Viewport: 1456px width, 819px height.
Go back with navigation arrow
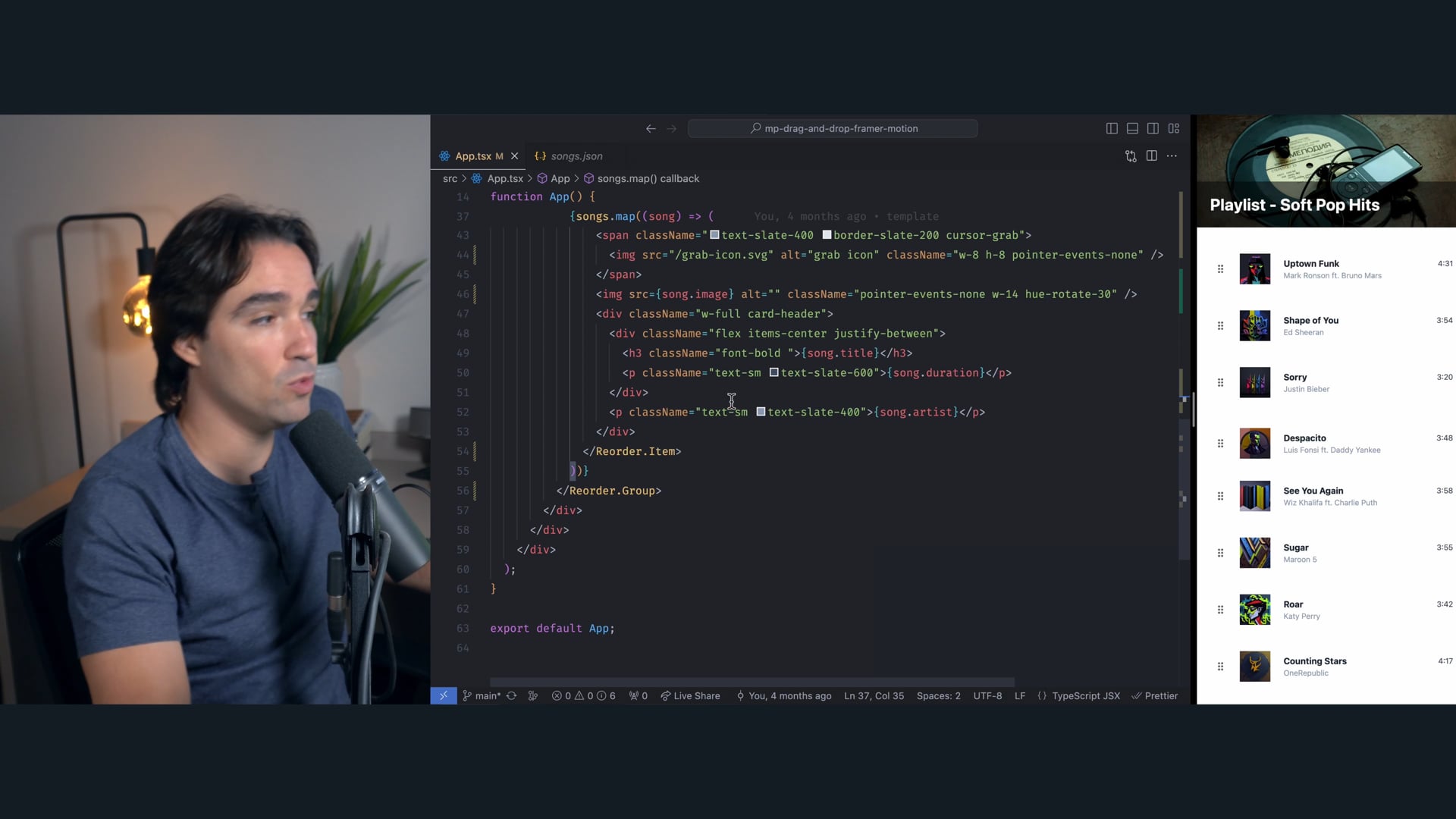click(x=651, y=129)
